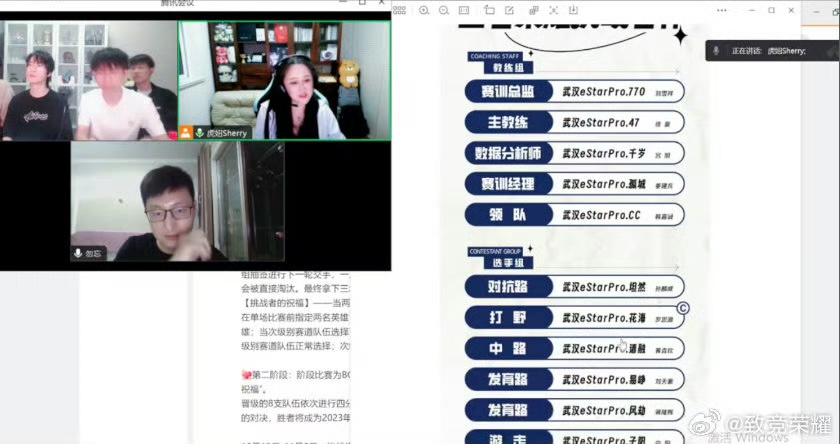Click the 教练组 section heading

tap(508, 67)
